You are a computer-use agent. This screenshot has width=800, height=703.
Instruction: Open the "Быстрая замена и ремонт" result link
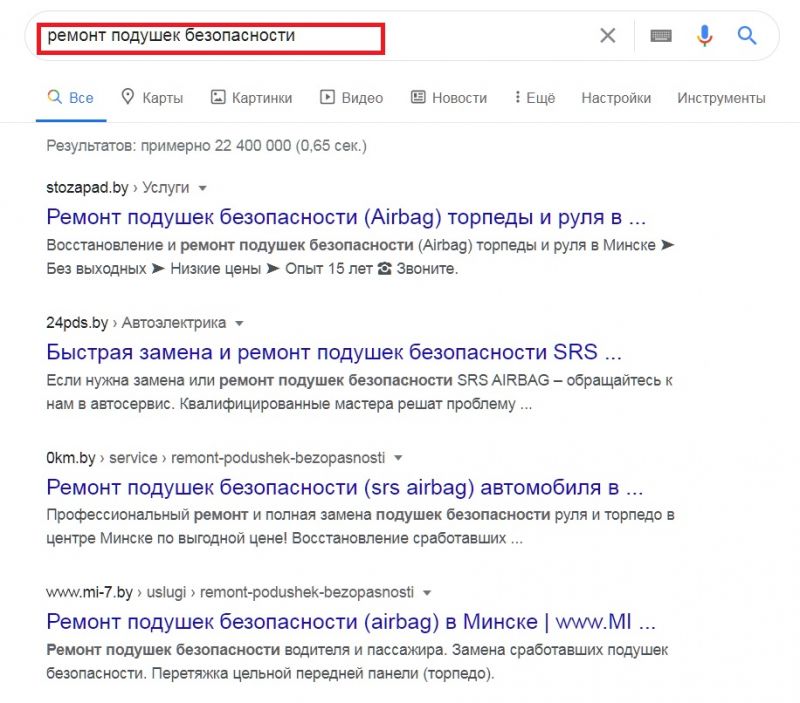[334, 352]
